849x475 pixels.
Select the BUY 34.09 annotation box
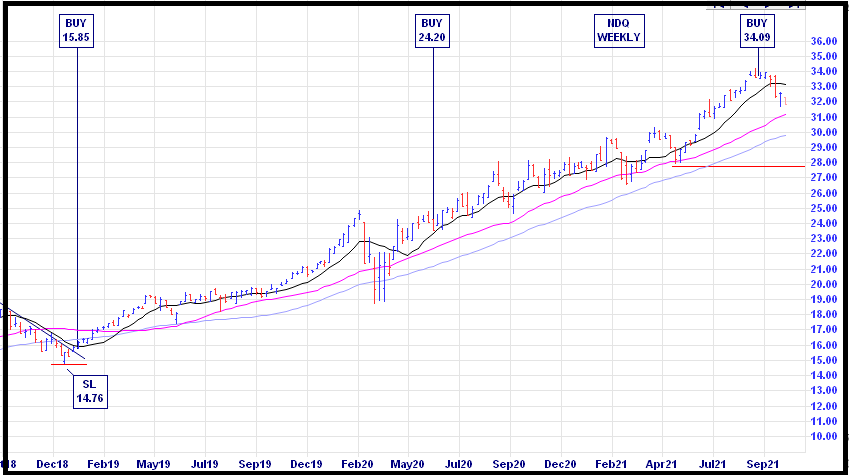757,31
